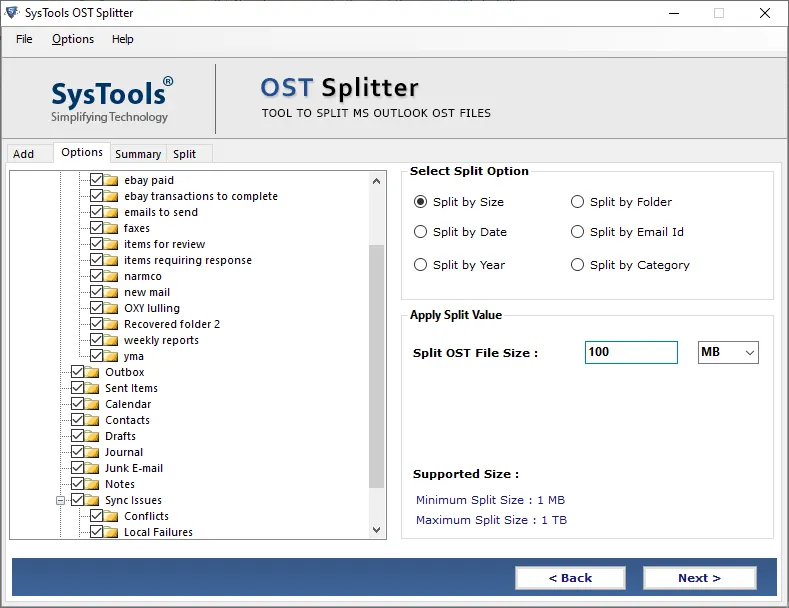Click the Calendar folder icon
Screen dimensions: 789x608
92,404
